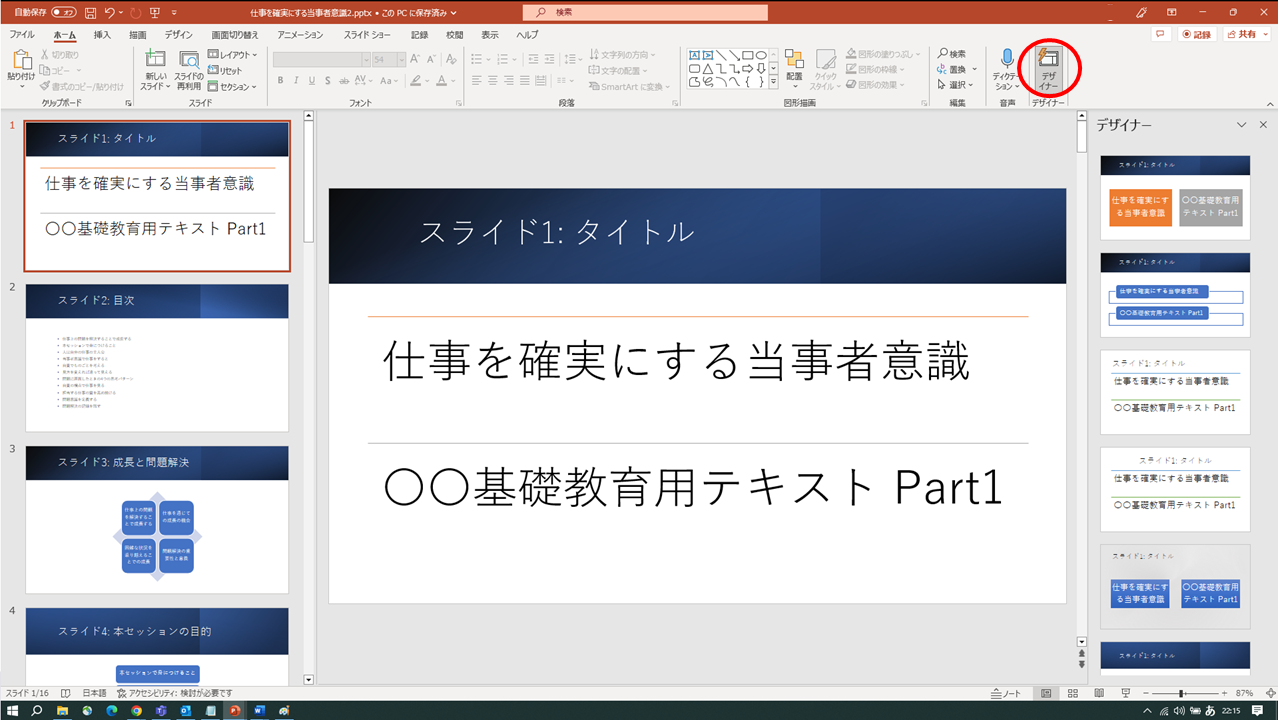Open Quick Styles (クイックスタイル)
Image resolution: width=1280 pixels, height=720 pixels.
(x=825, y=69)
